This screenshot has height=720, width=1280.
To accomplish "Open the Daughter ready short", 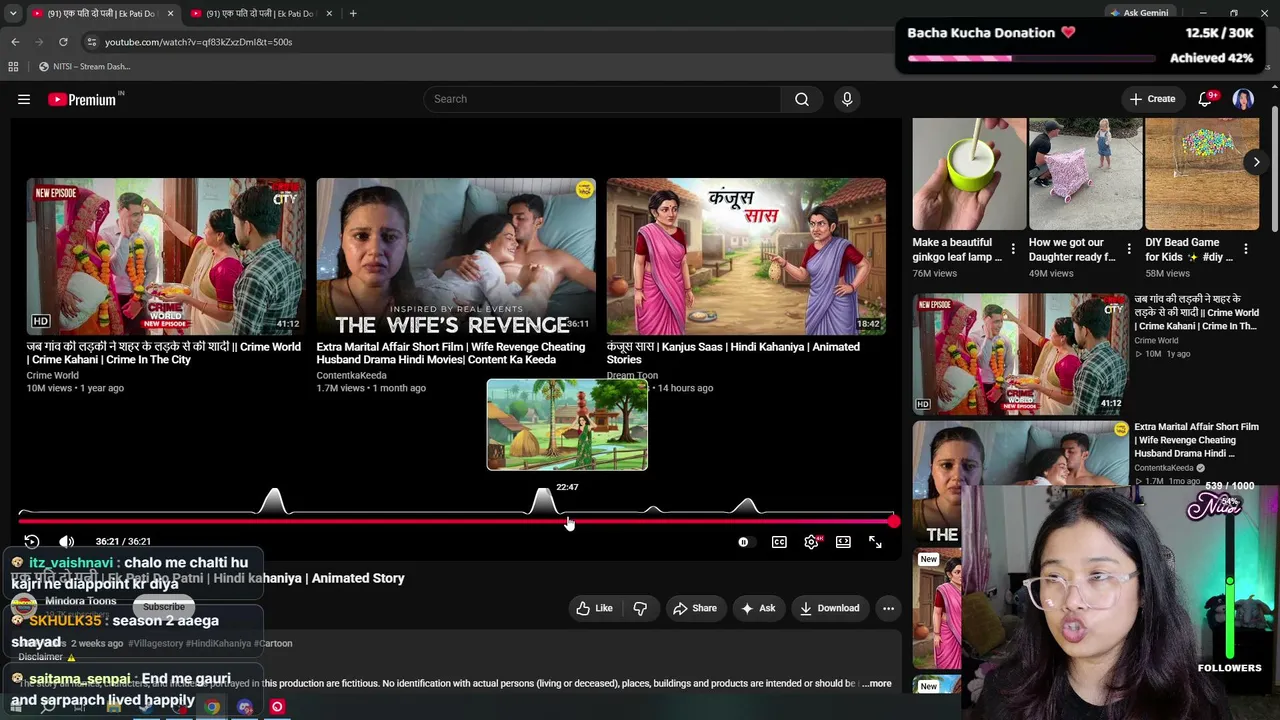I will pos(1085,174).
